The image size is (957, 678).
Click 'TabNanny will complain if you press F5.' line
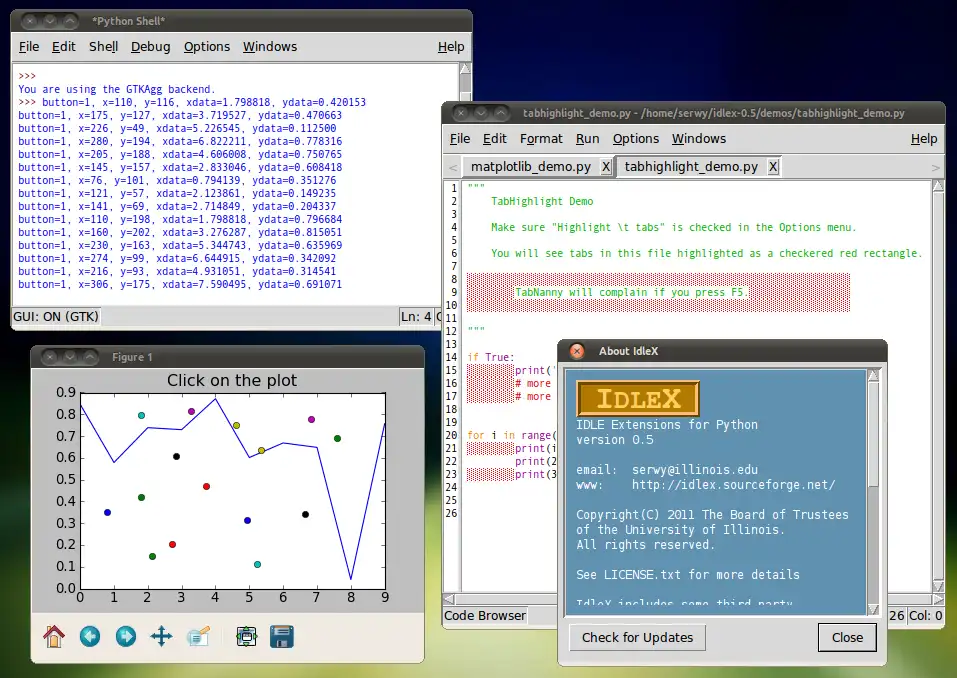(x=631, y=292)
